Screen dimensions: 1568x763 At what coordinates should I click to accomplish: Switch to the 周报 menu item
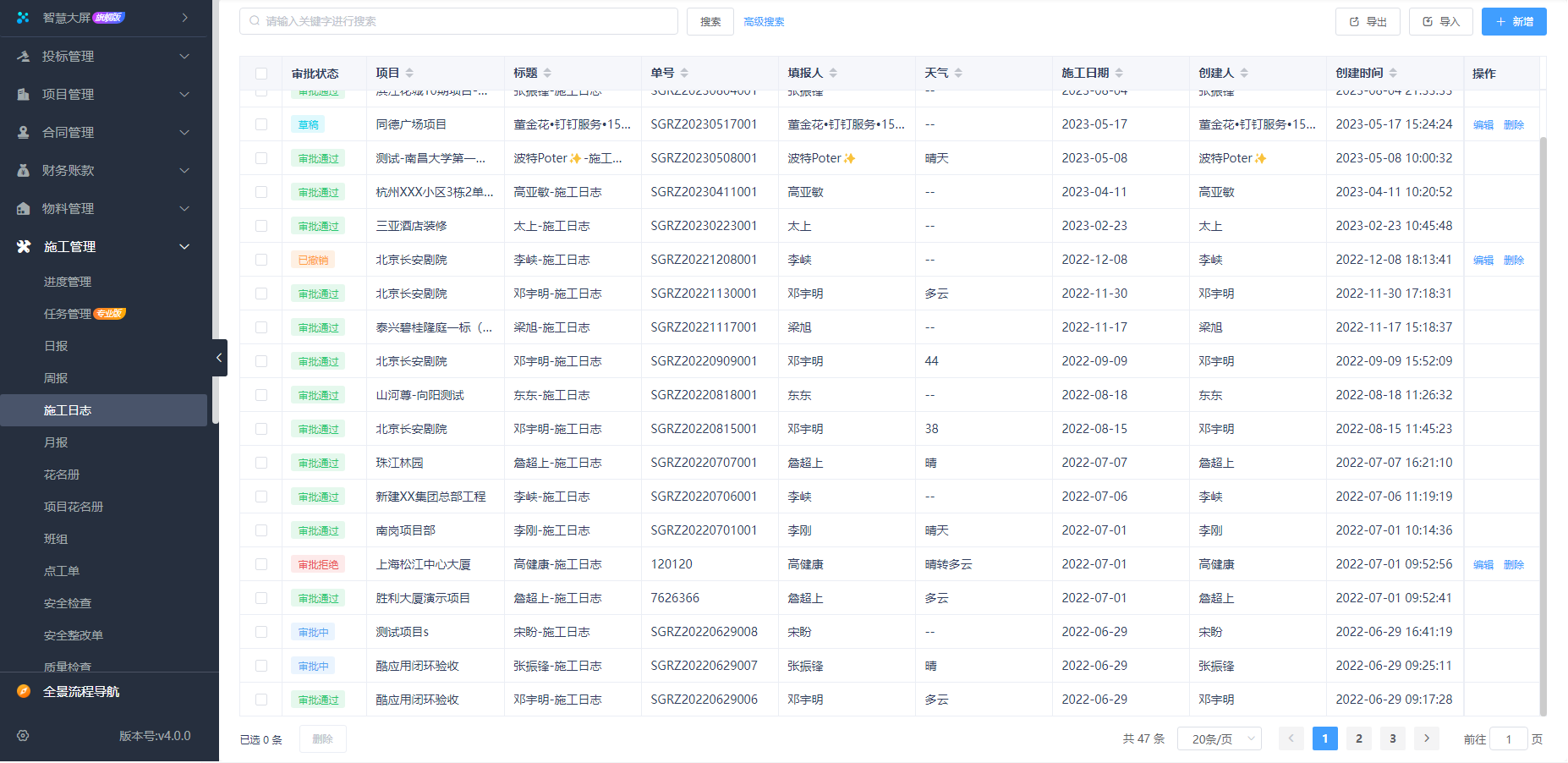pos(56,378)
